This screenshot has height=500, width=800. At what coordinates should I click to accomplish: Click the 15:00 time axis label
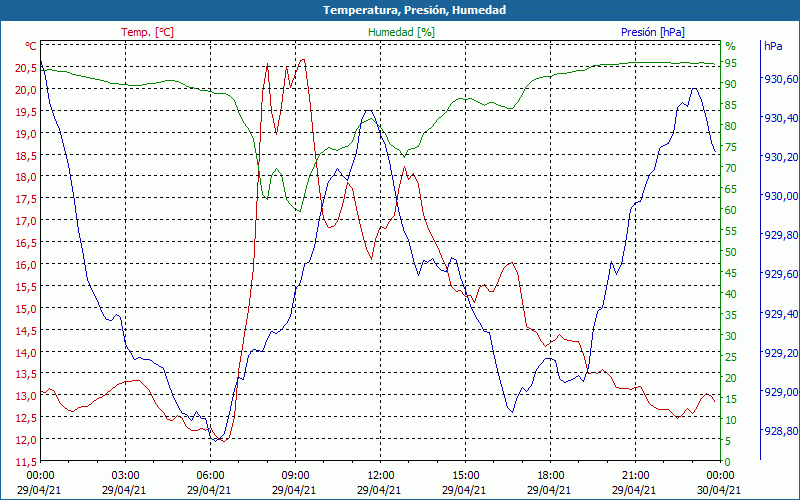click(465, 475)
